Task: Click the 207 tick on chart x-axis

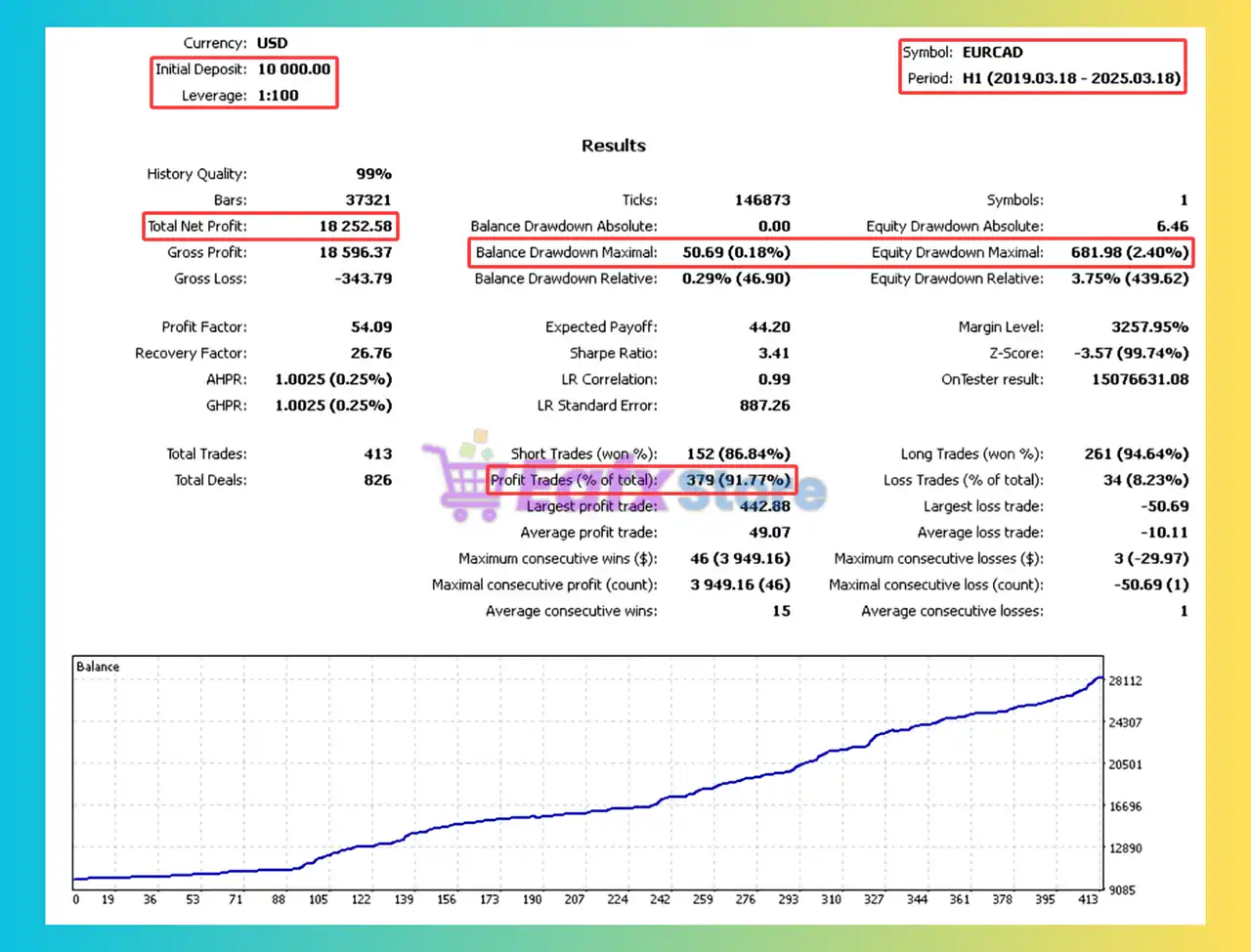Action: click(575, 899)
